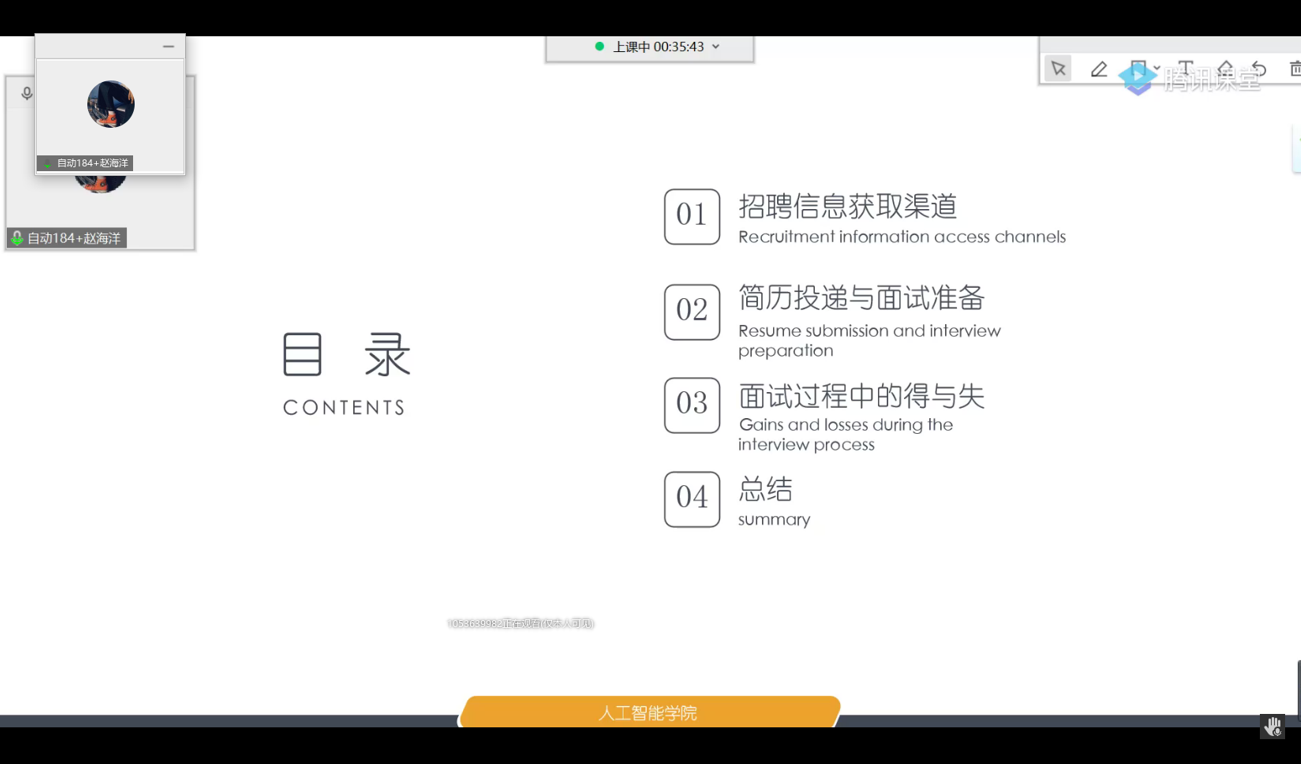
Task: Select the pointer cursor tool
Action: 1058,69
